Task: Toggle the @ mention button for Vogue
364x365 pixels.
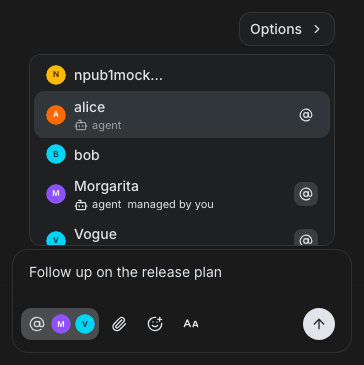Action: click(306, 237)
